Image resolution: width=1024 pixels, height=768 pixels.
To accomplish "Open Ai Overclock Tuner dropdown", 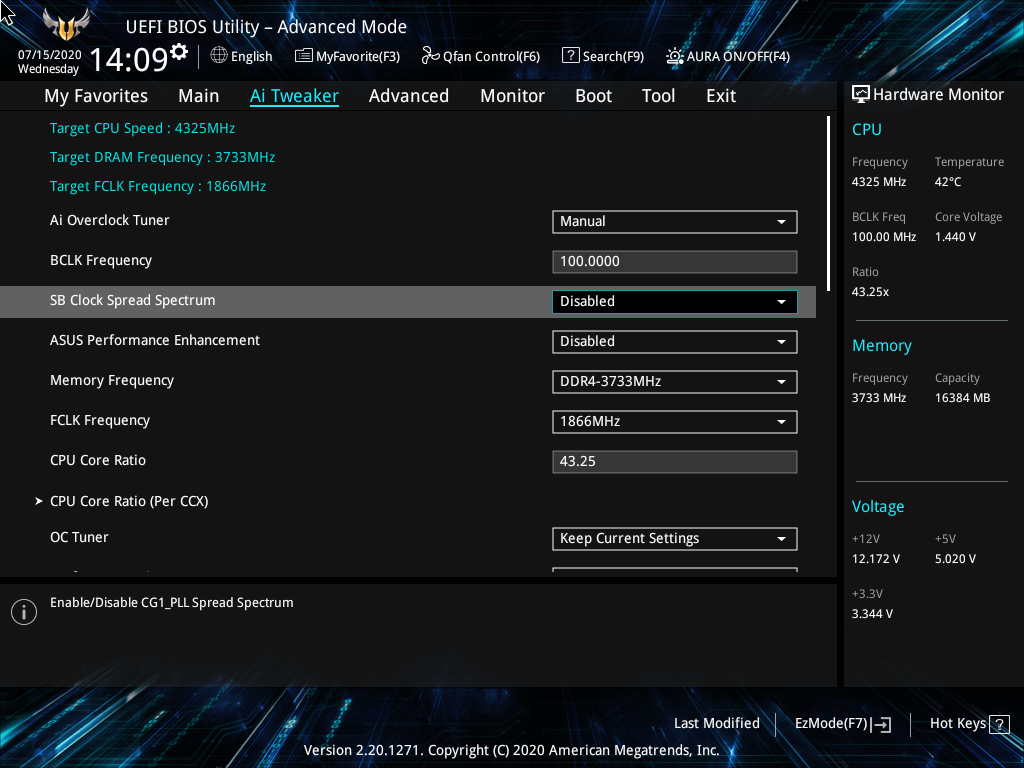I will pos(675,221).
